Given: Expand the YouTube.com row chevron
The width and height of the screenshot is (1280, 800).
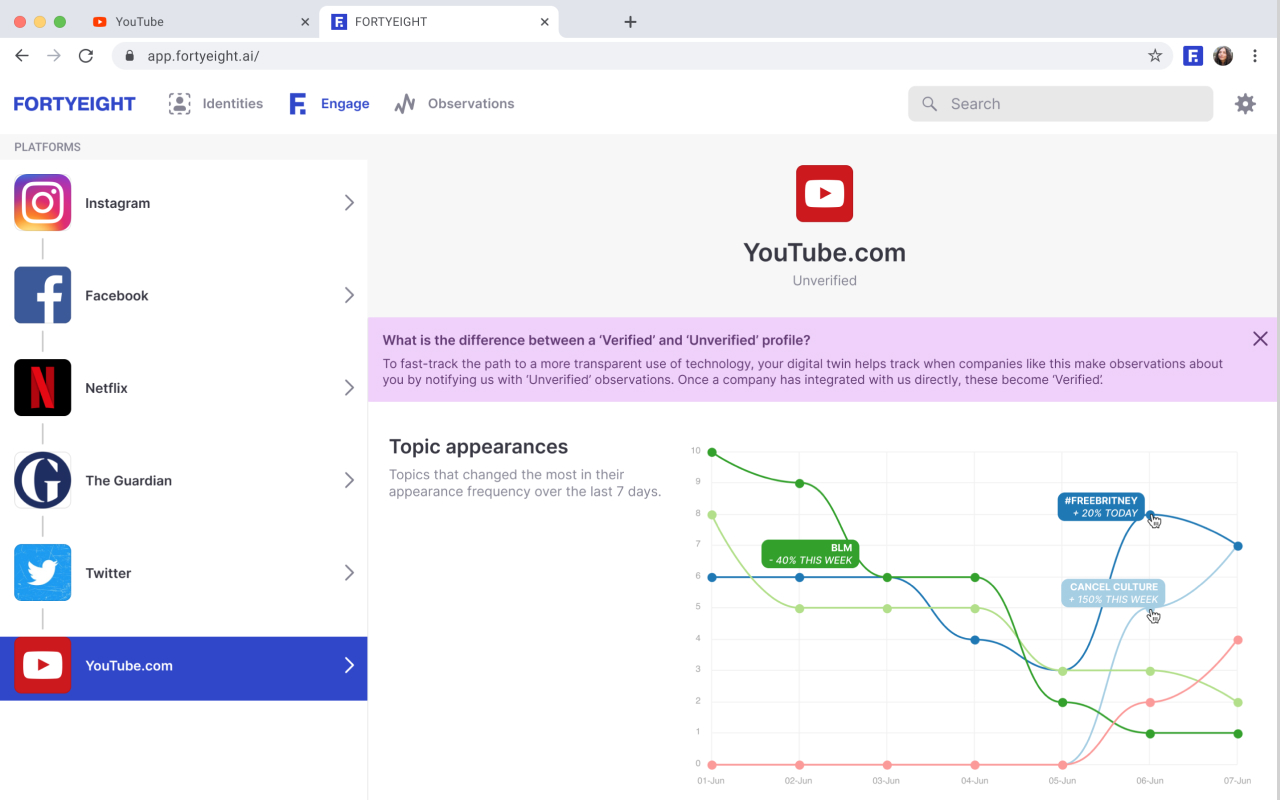Looking at the screenshot, I should coord(349,665).
